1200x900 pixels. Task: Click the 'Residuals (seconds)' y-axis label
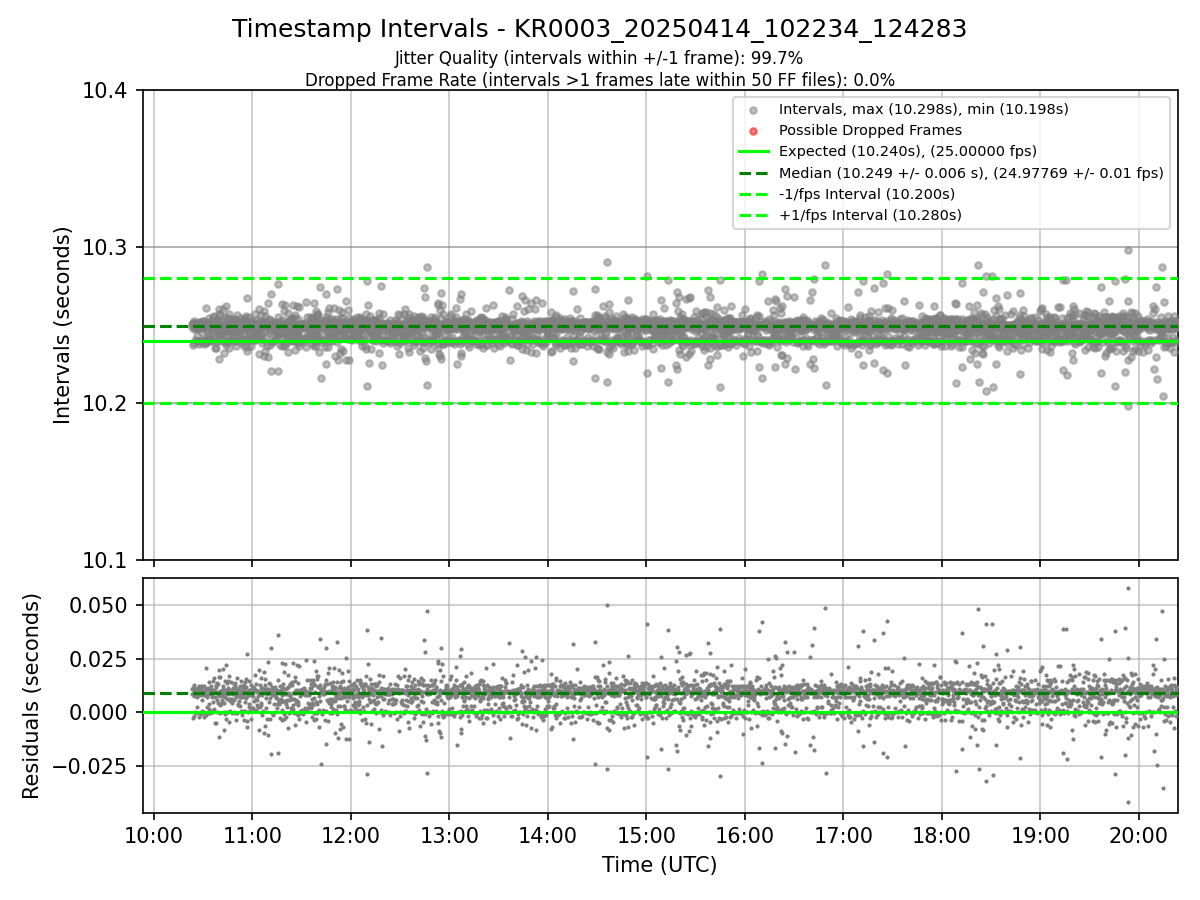[32, 696]
